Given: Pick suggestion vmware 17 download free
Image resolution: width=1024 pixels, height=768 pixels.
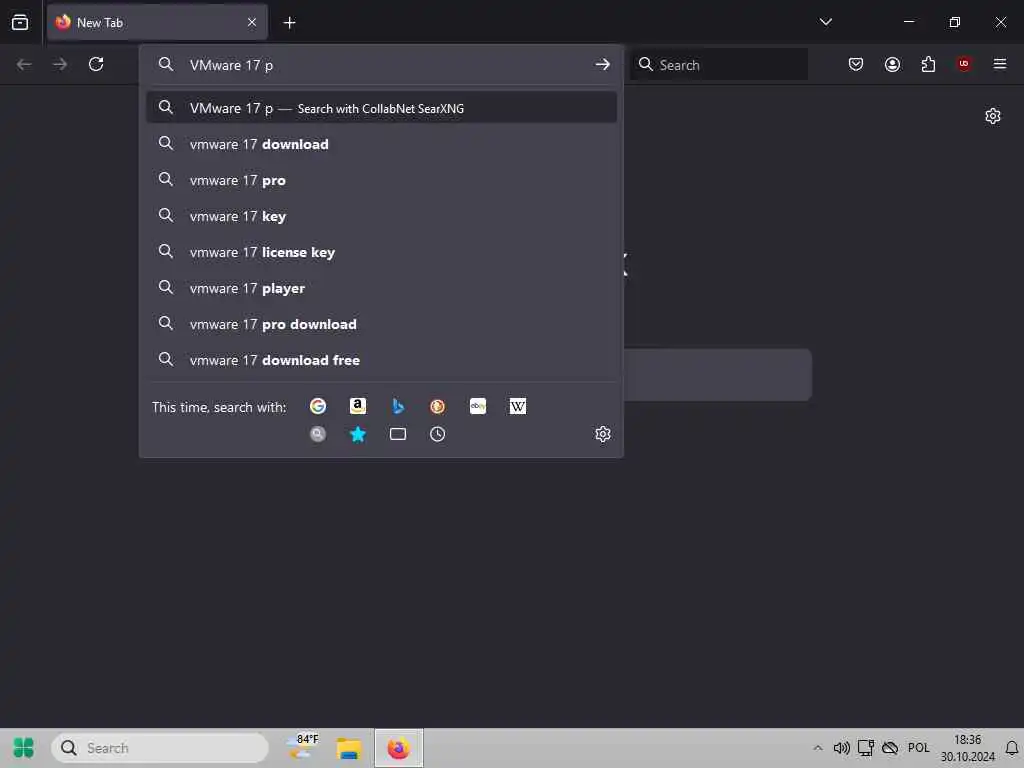Looking at the screenshot, I should pos(381,359).
